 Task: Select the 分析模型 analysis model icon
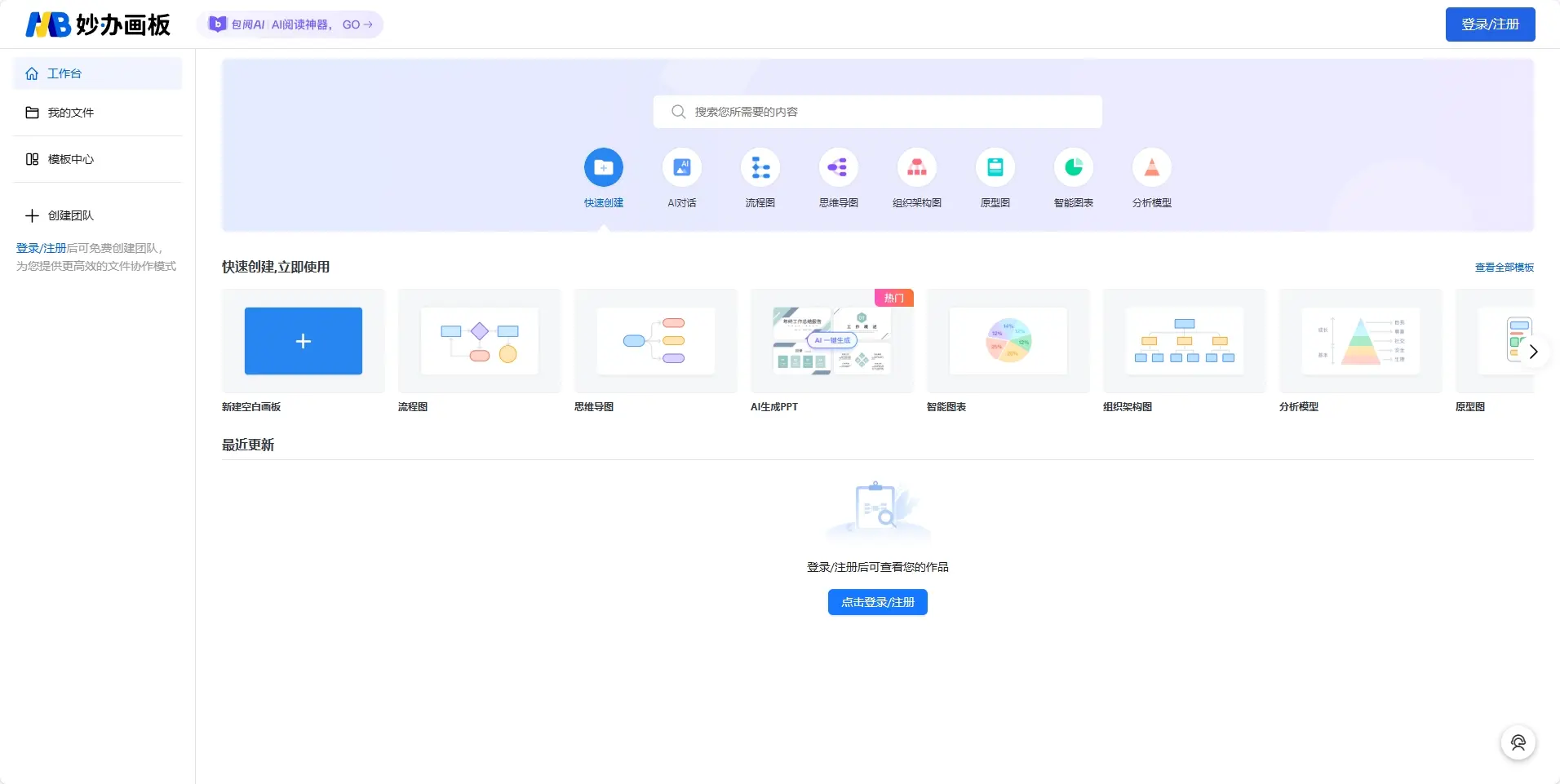tap(1151, 167)
